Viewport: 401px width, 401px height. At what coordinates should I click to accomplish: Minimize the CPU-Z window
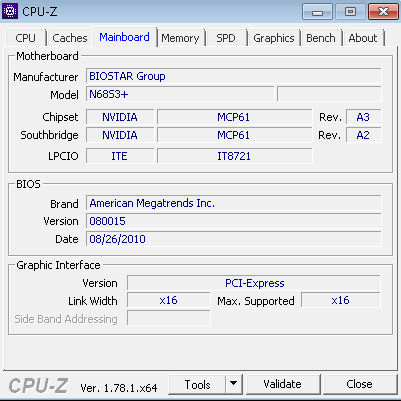pyautogui.click(x=317, y=12)
